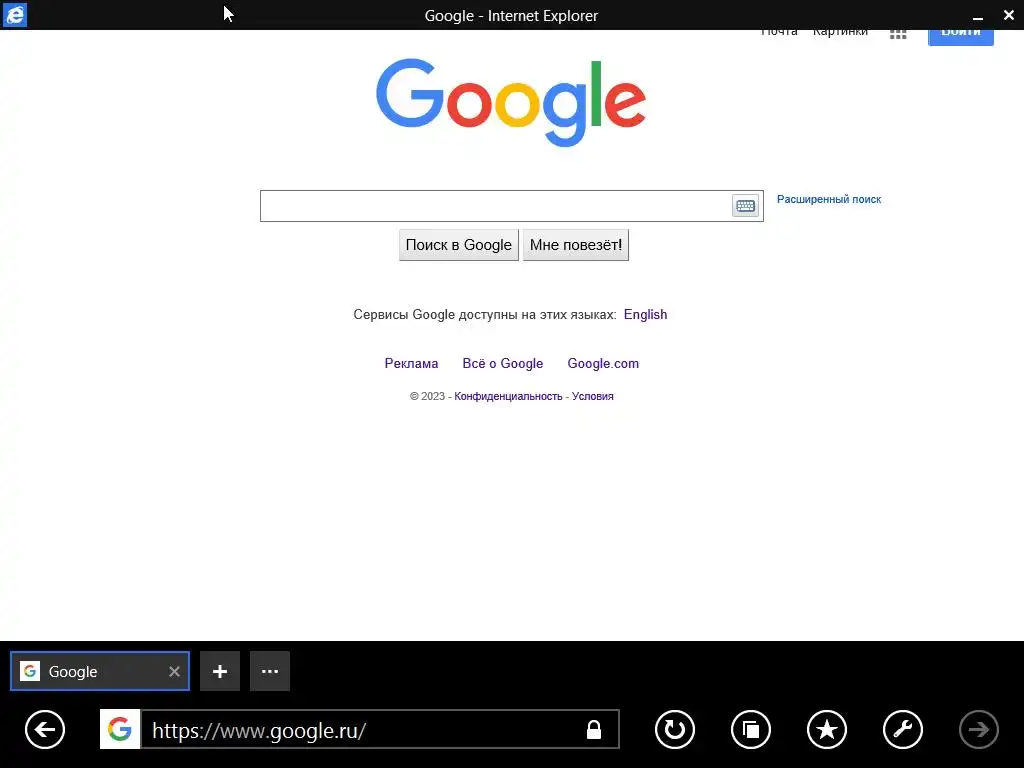
Task: Open the Конфиденциальность link
Action: 508,396
